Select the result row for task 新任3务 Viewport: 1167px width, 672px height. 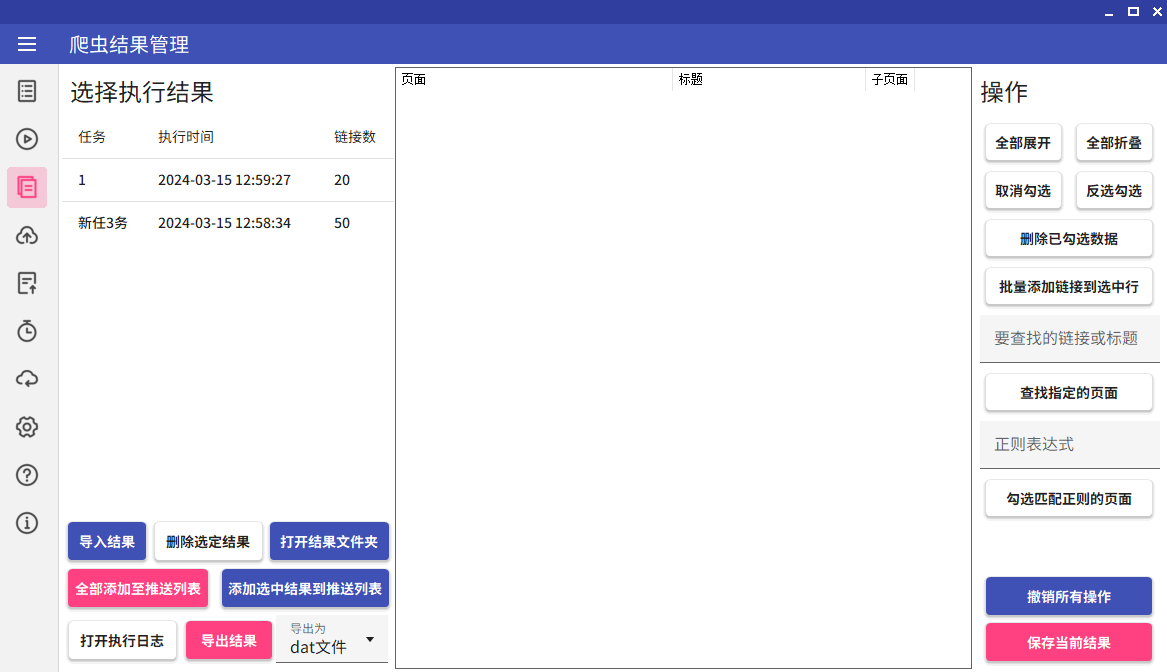(x=227, y=223)
